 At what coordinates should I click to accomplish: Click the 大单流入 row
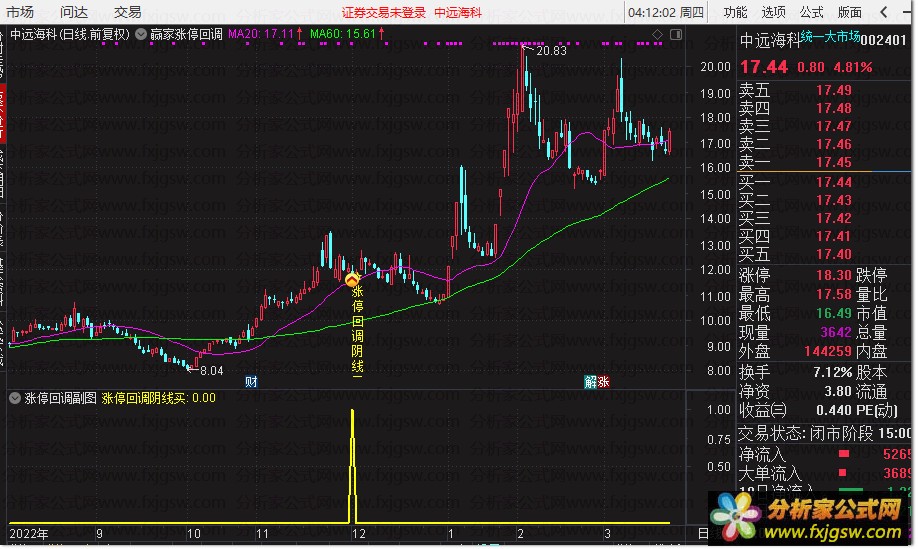point(824,473)
